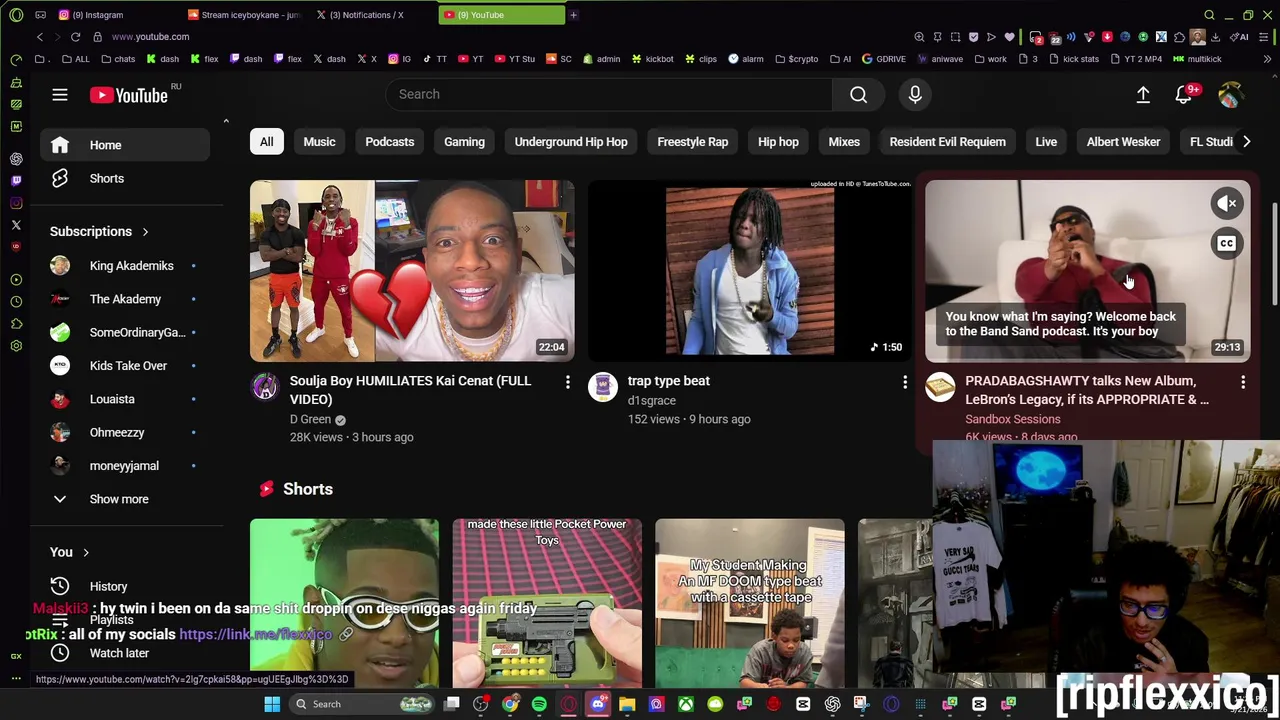Focus the YouTube search field

point(609,94)
